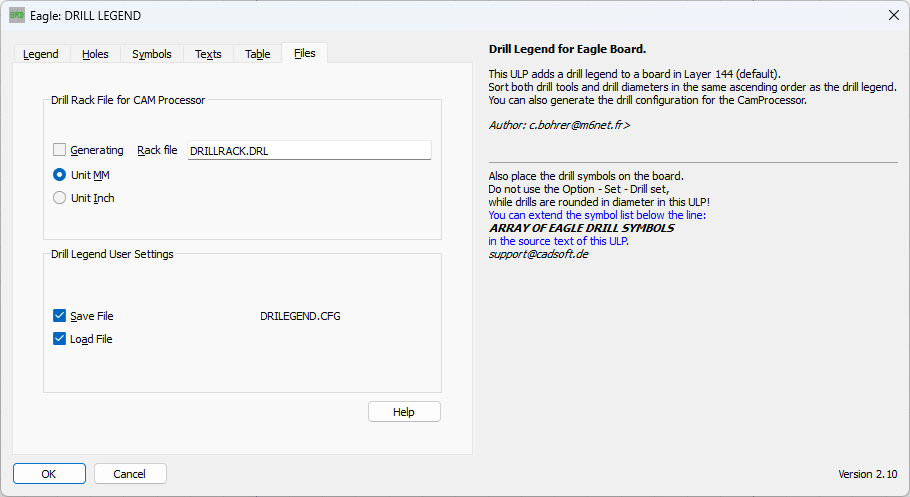The width and height of the screenshot is (910, 497).
Task: Uncheck the Save File checkbox
Action: [x=60, y=316]
